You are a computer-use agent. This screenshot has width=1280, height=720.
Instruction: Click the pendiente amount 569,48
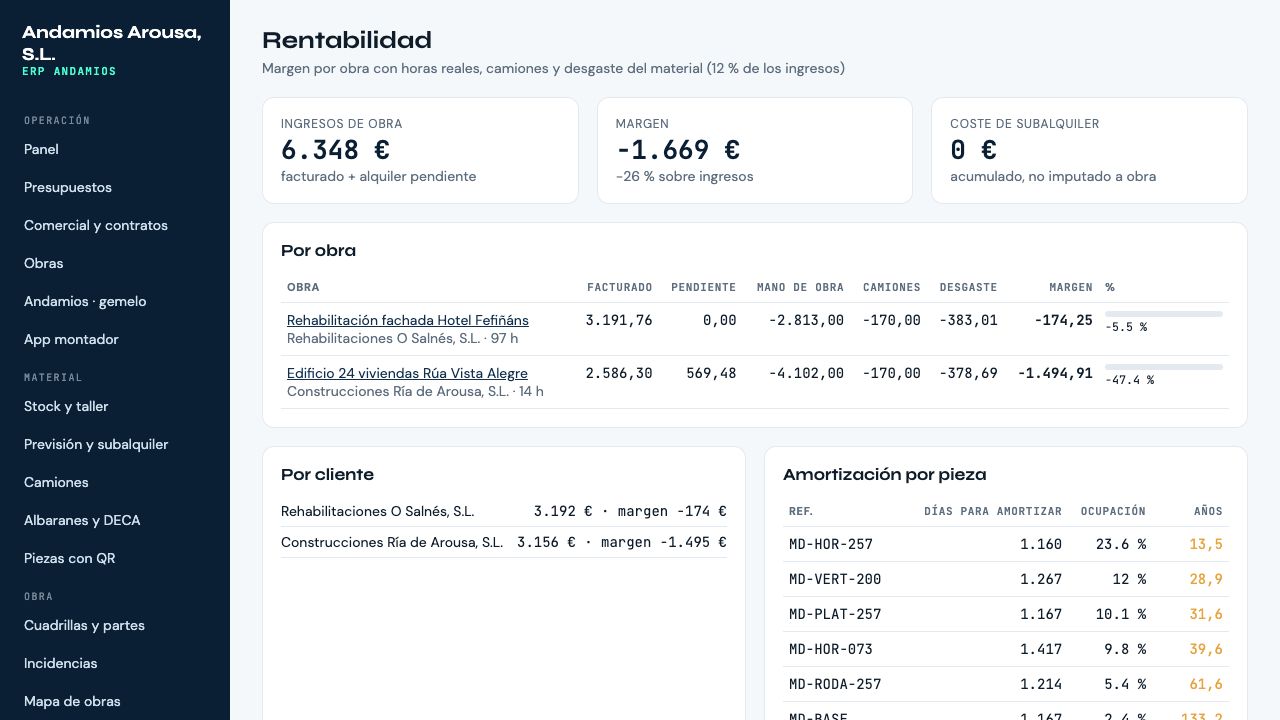pos(711,373)
